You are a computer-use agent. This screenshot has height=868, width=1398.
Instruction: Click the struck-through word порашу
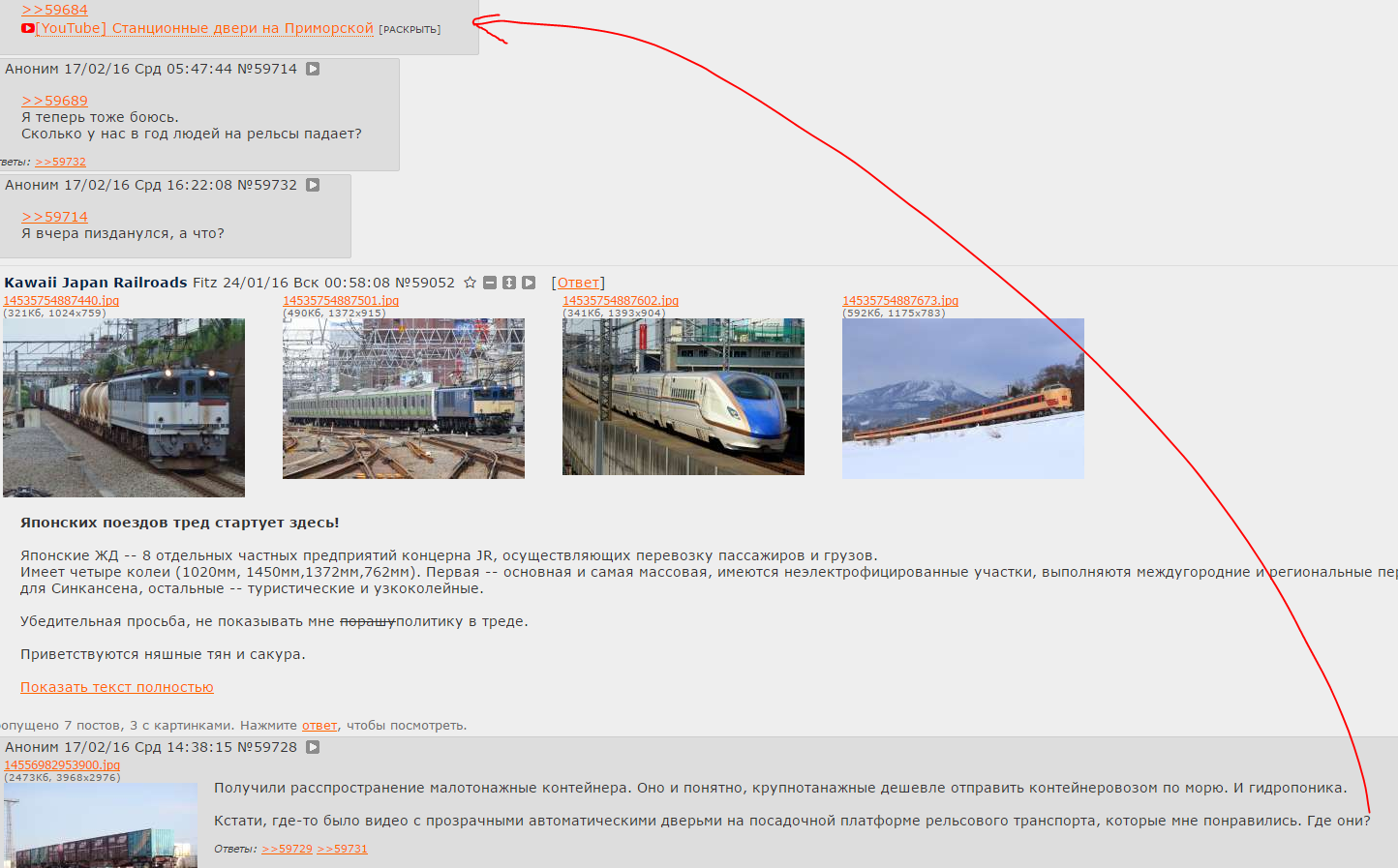coord(367,621)
